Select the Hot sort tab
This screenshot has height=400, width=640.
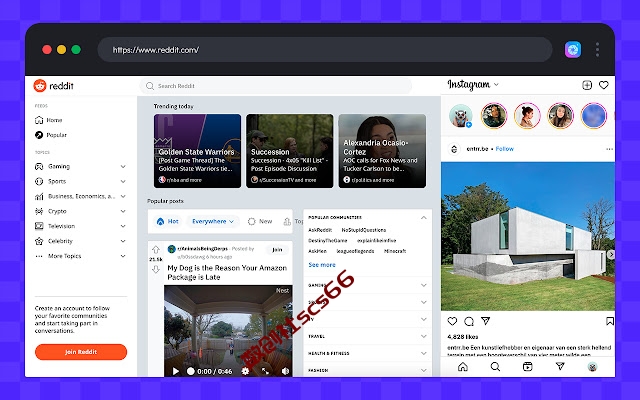tap(168, 221)
